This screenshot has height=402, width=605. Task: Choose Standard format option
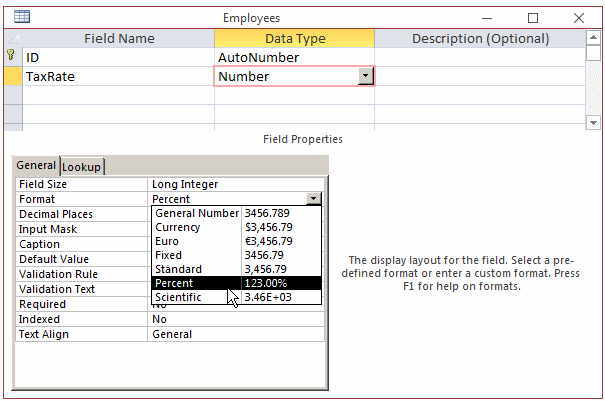(236, 269)
